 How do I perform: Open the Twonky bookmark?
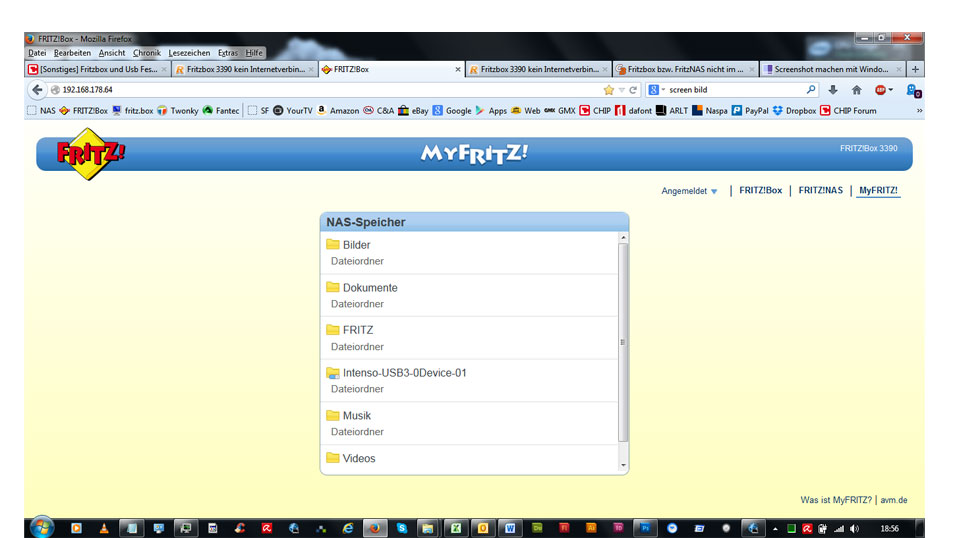point(178,111)
